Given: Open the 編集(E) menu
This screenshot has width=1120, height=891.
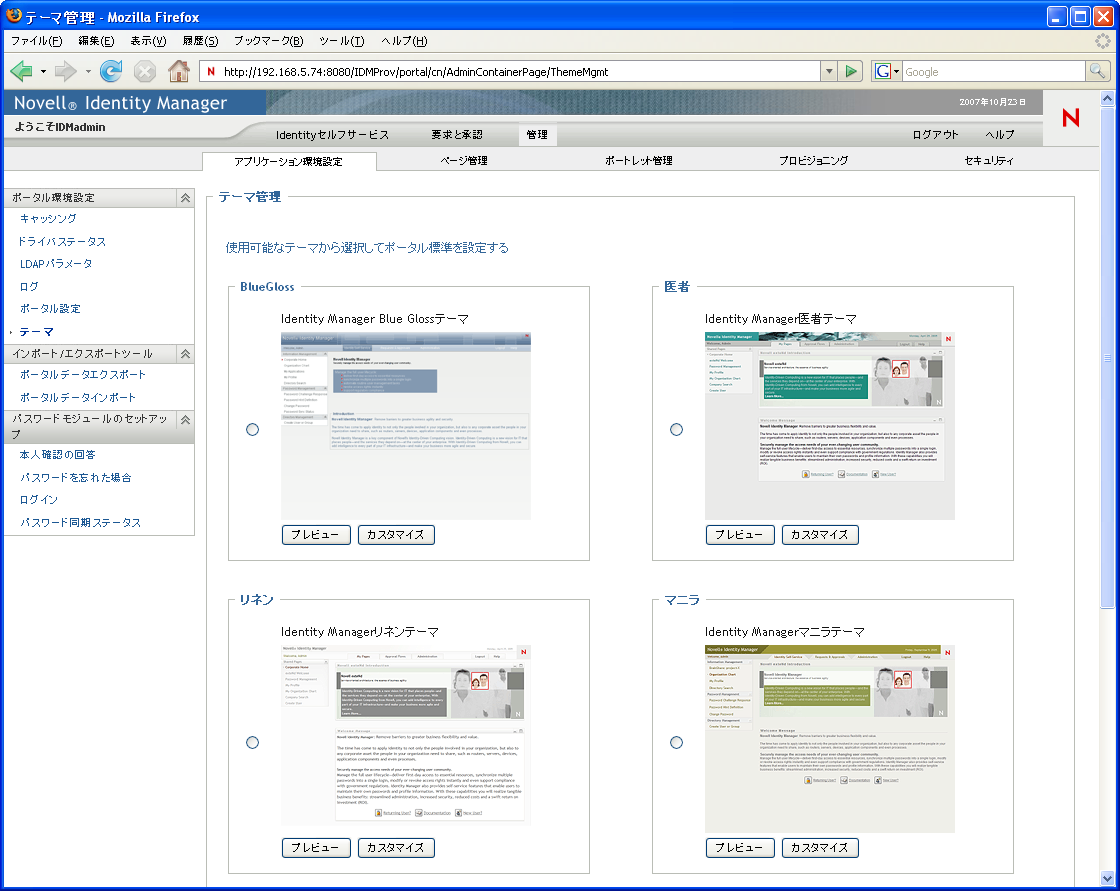Looking at the screenshot, I should tap(96, 41).
